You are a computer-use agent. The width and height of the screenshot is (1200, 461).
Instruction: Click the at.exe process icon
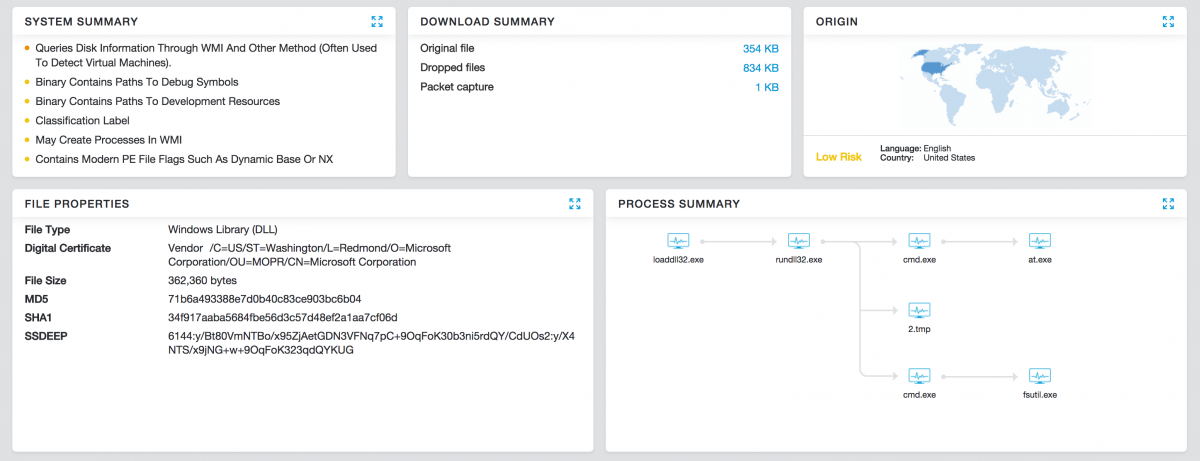[1040, 241]
